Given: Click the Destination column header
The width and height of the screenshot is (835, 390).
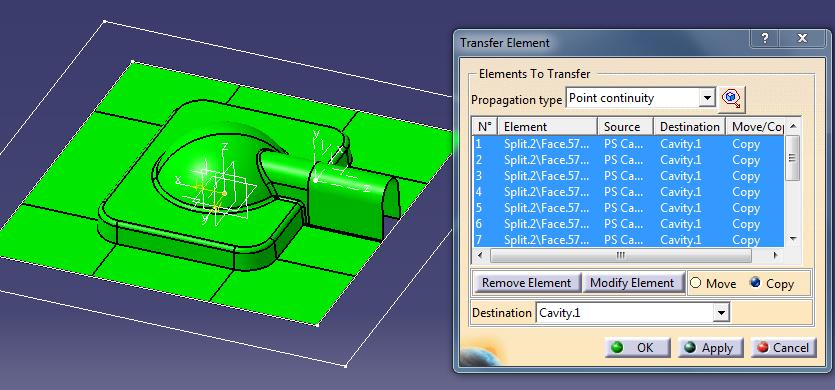Looking at the screenshot, I should pos(690,127).
